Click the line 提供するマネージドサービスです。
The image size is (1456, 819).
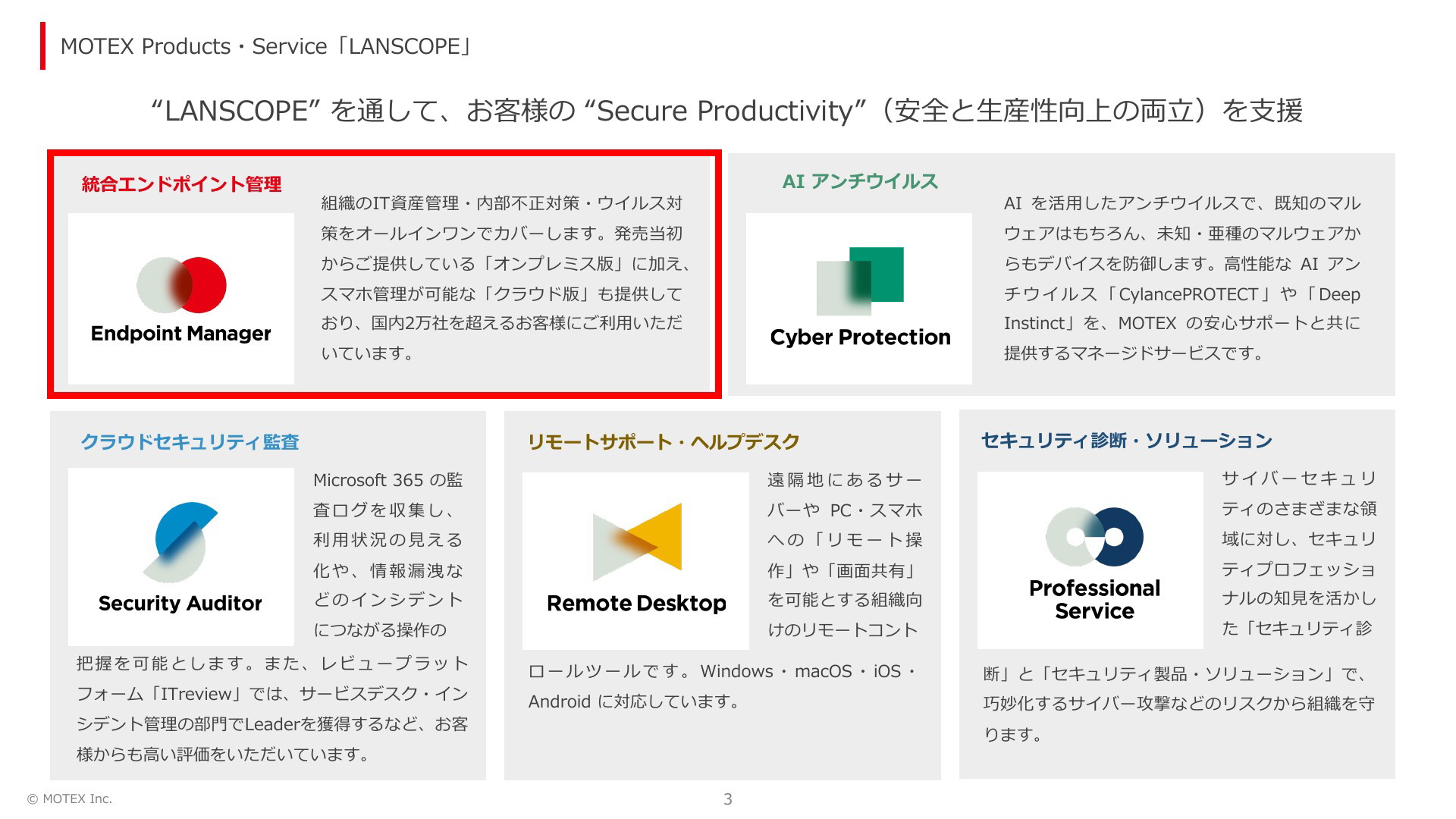coord(1134,353)
